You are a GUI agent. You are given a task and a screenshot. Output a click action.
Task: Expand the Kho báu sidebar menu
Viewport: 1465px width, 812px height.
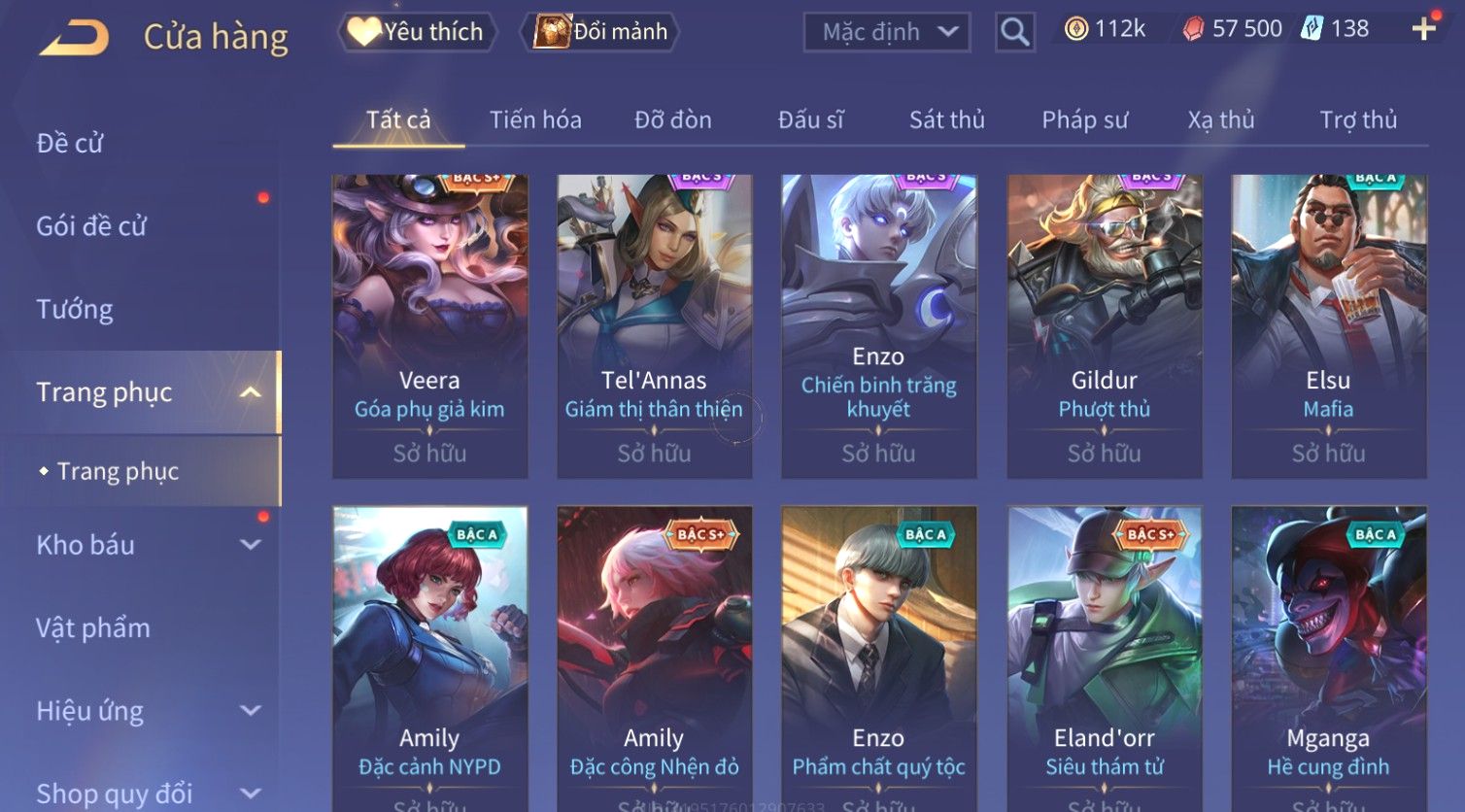point(250,545)
